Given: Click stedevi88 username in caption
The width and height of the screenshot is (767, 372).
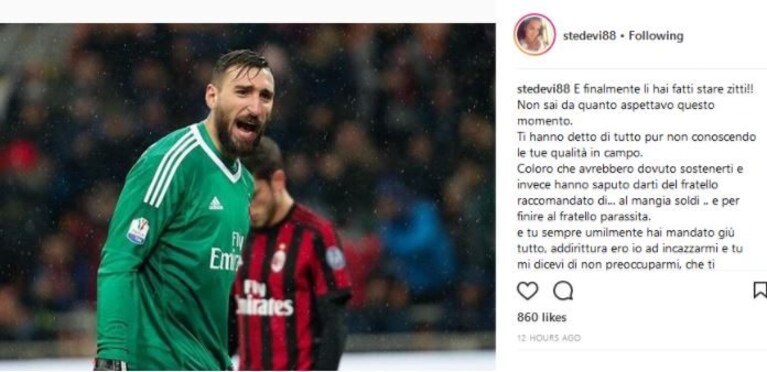Looking at the screenshot, I should (543, 90).
